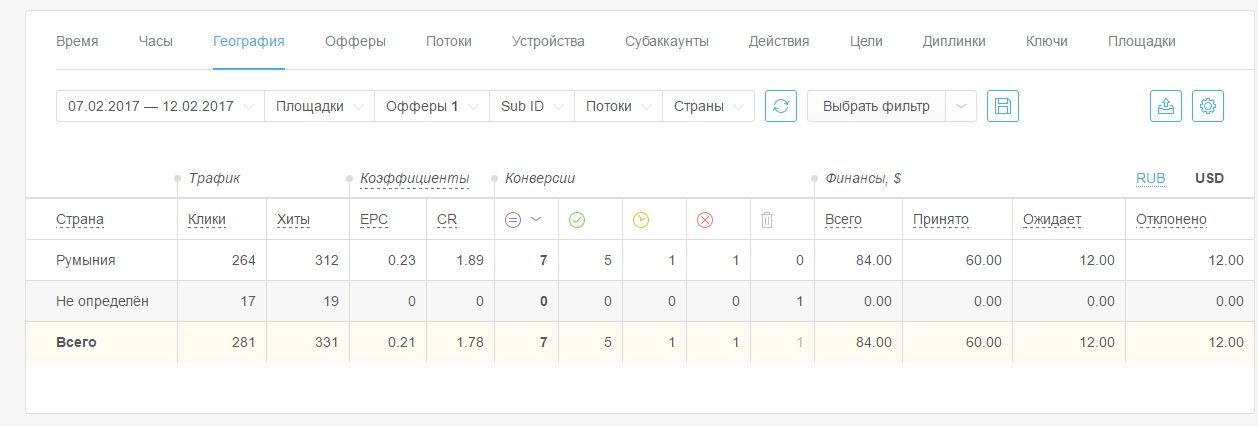Click the pending conversions clock icon
The width and height of the screenshot is (1258, 426).
pos(640,220)
